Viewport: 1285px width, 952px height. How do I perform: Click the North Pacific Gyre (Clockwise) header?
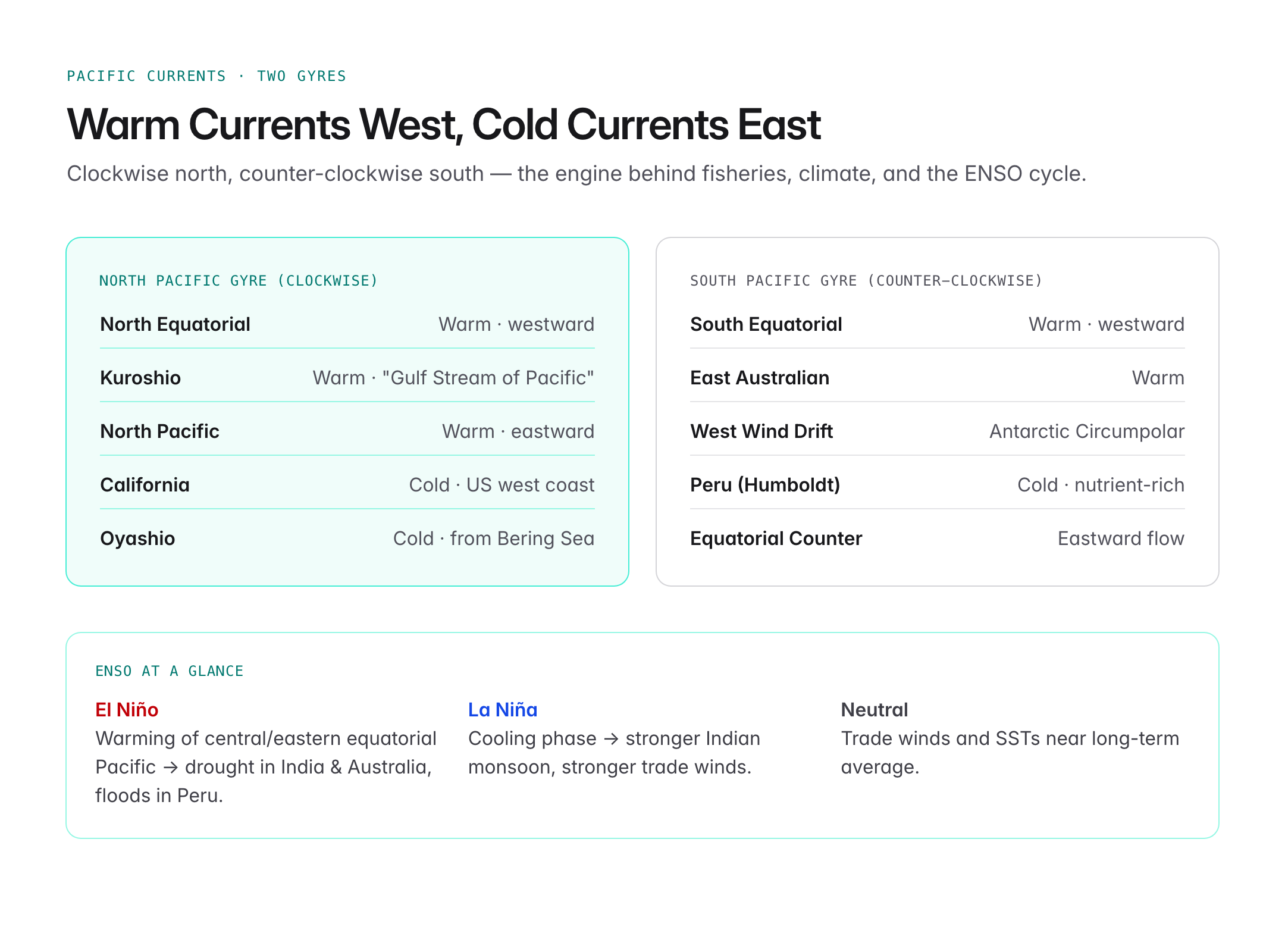click(239, 280)
